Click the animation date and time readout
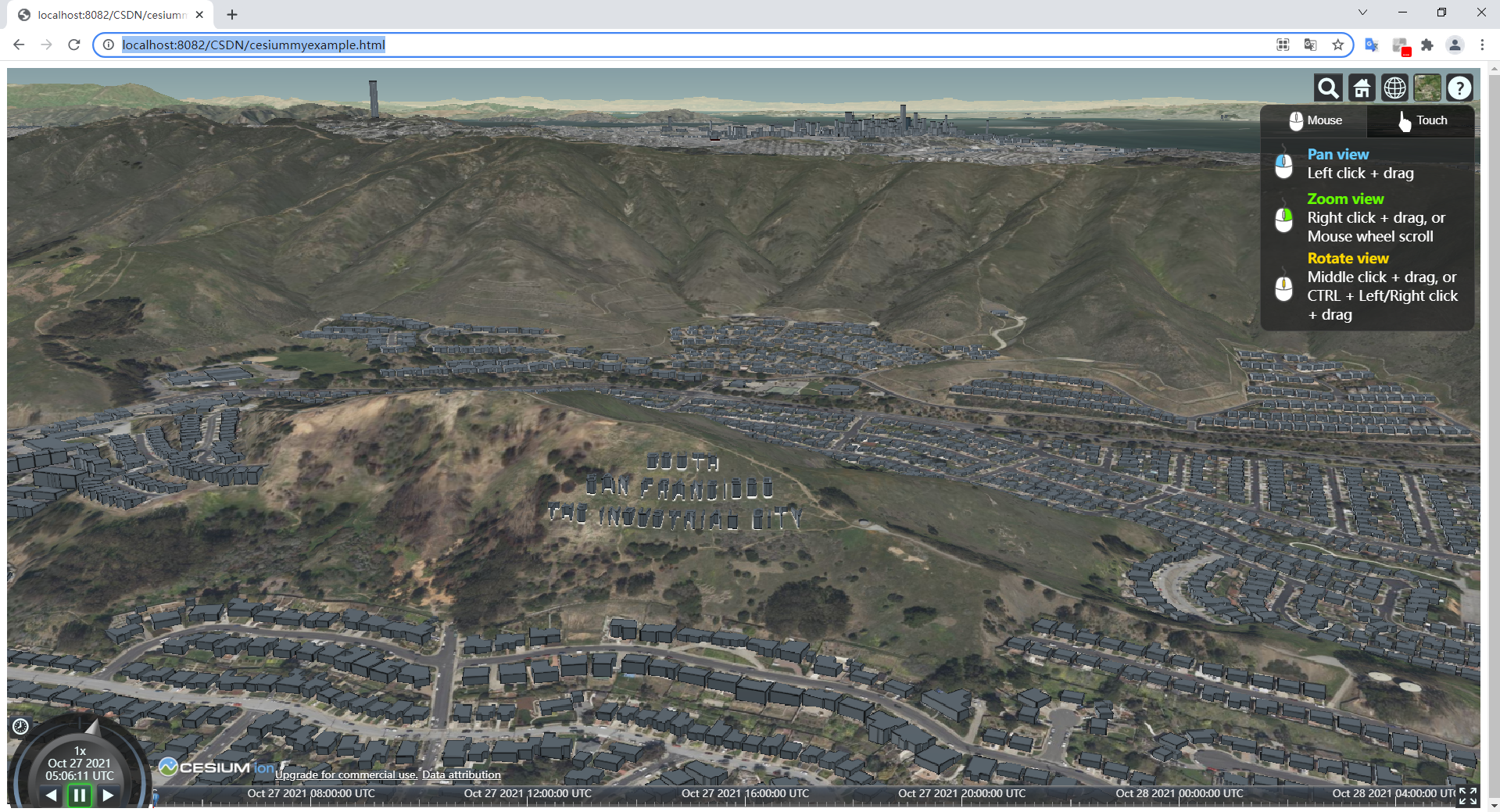Image resolution: width=1500 pixels, height=812 pixels. click(x=80, y=770)
